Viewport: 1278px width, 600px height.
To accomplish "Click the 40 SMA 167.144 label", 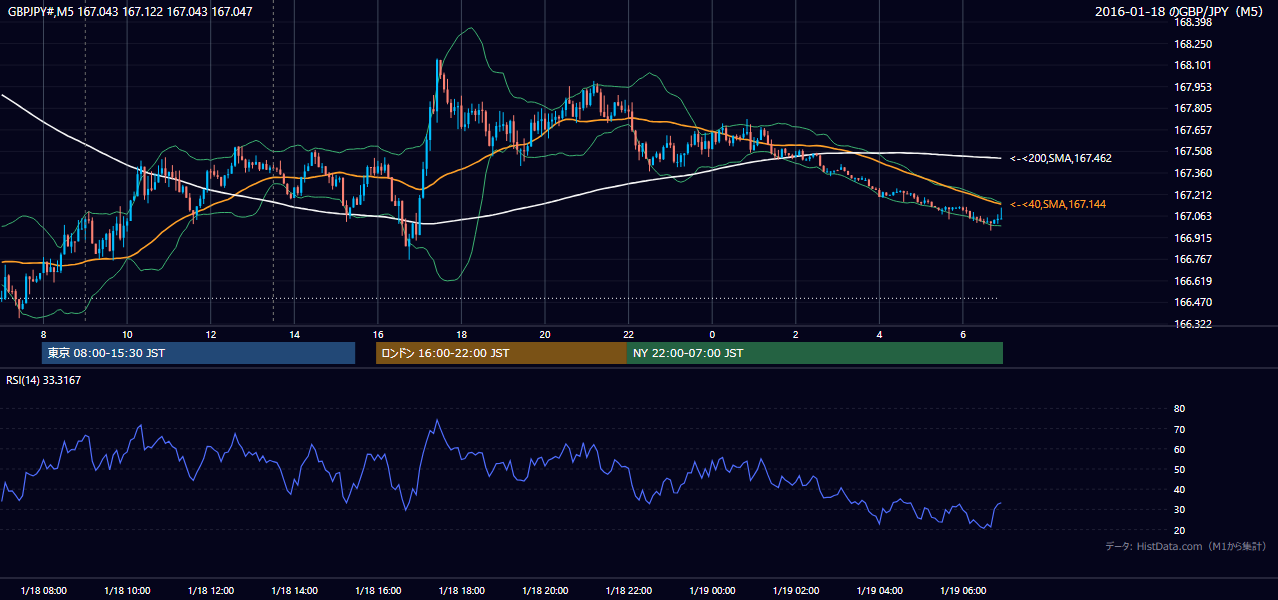I will pyautogui.click(x=1059, y=204).
